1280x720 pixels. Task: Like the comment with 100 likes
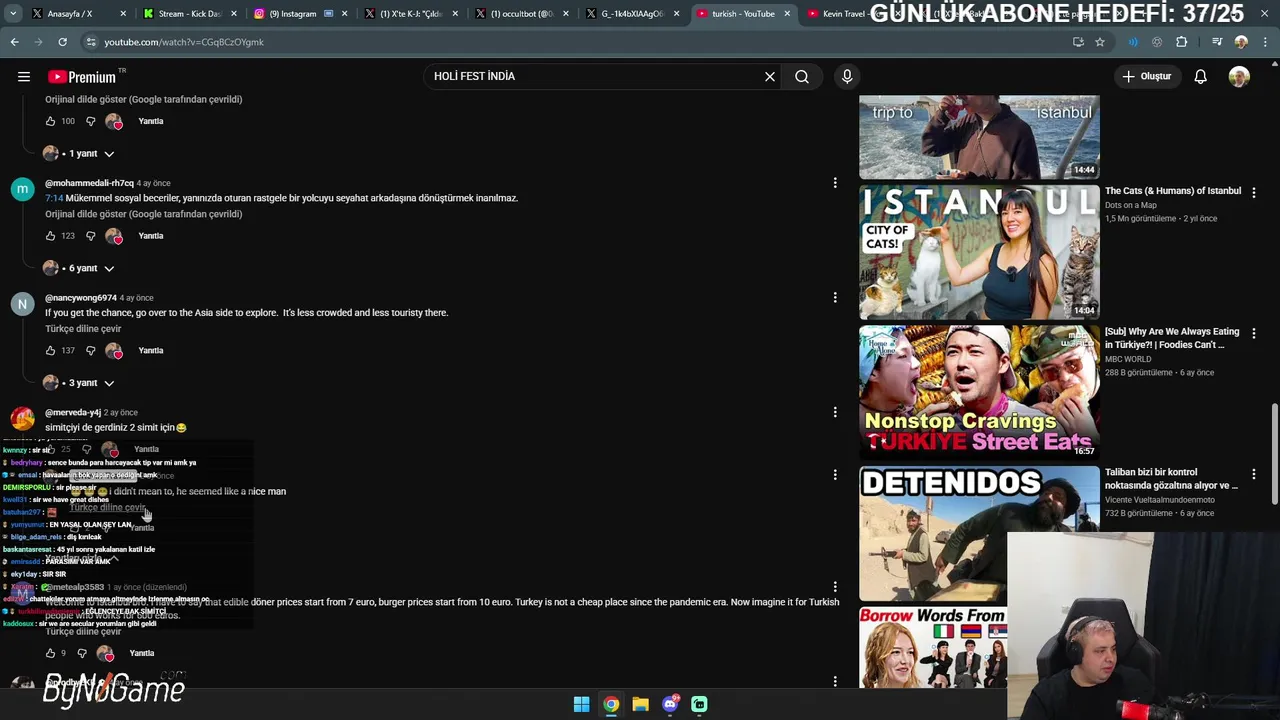pyautogui.click(x=50, y=121)
